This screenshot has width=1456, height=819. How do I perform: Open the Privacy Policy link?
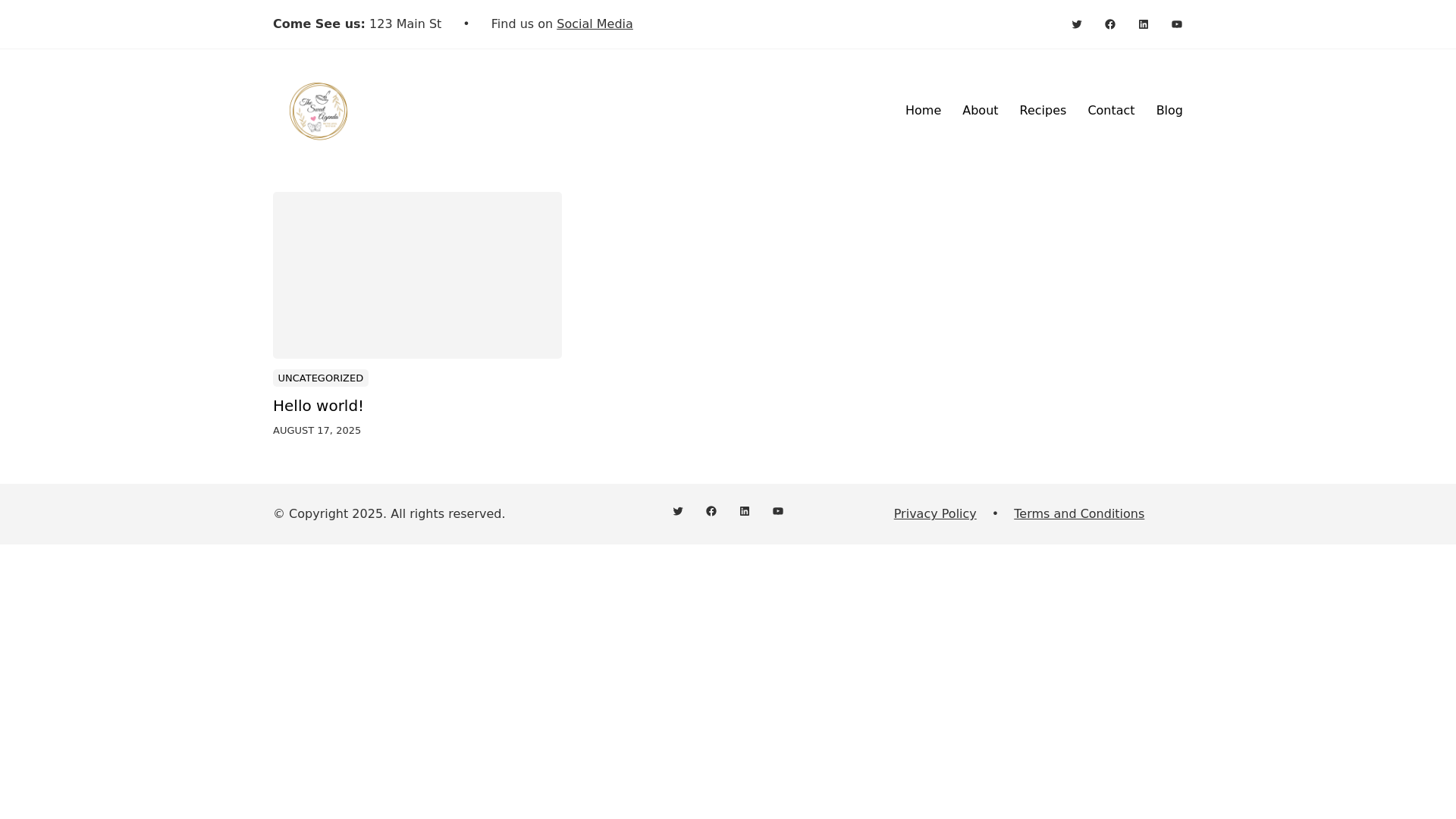coord(935,514)
